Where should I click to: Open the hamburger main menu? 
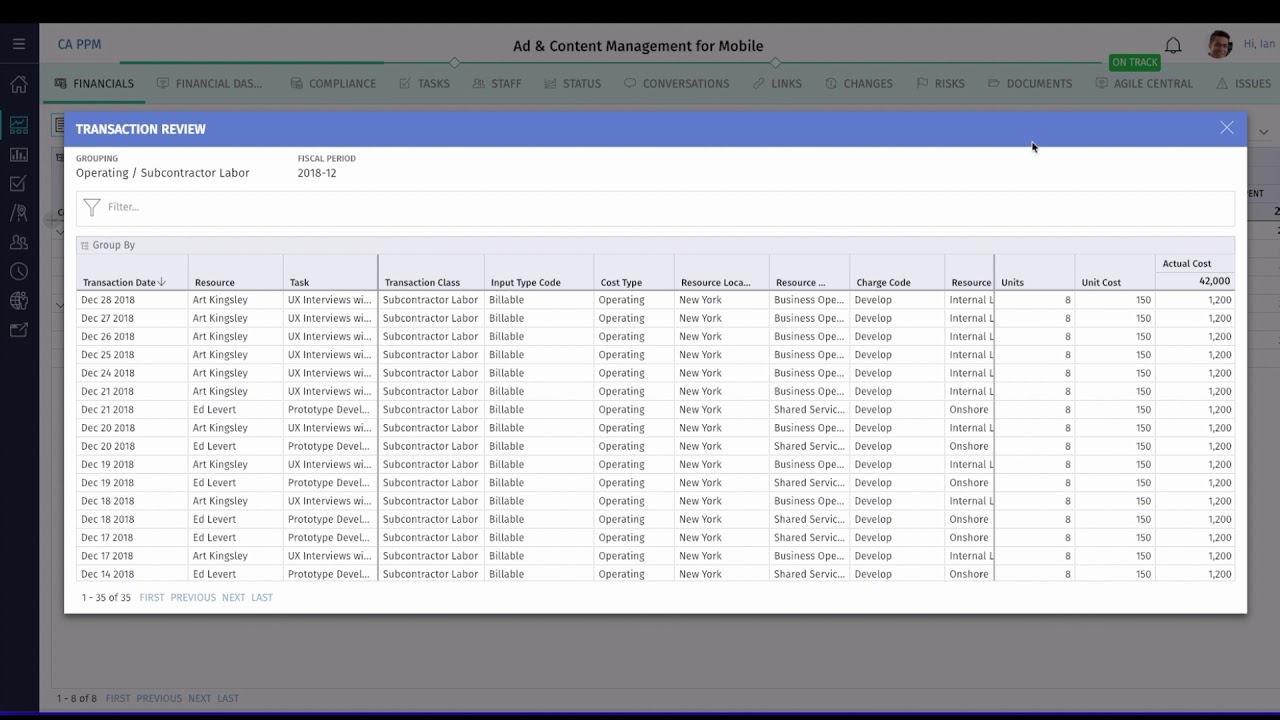pos(18,44)
